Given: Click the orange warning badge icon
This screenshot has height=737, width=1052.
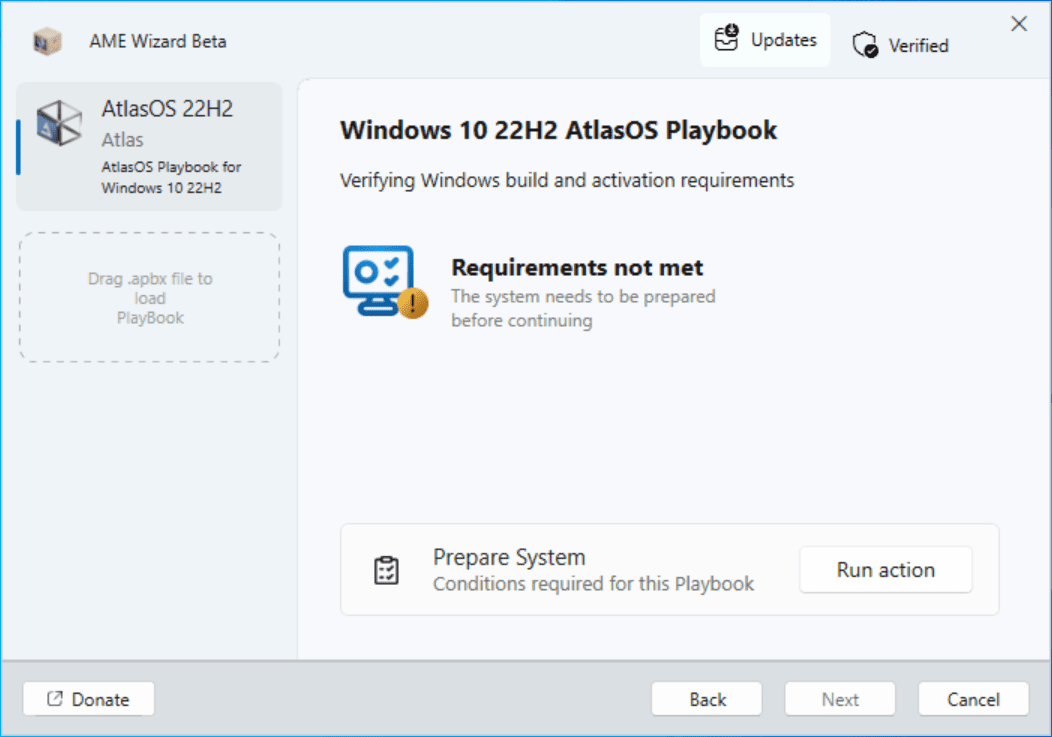Looking at the screenshot, I should (x=412, y=303).
